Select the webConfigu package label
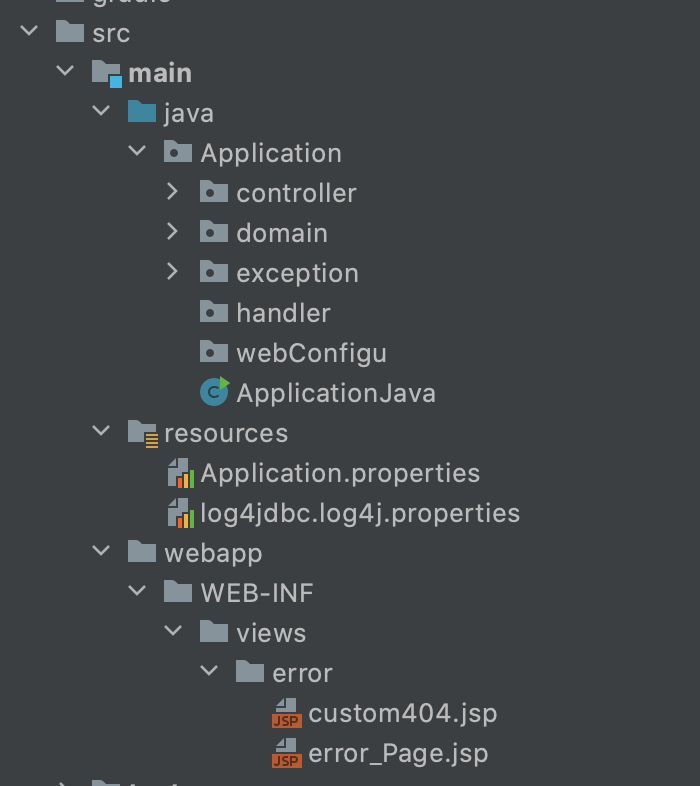700x786 pixels. pyautogui.click(x=311, y=354)
